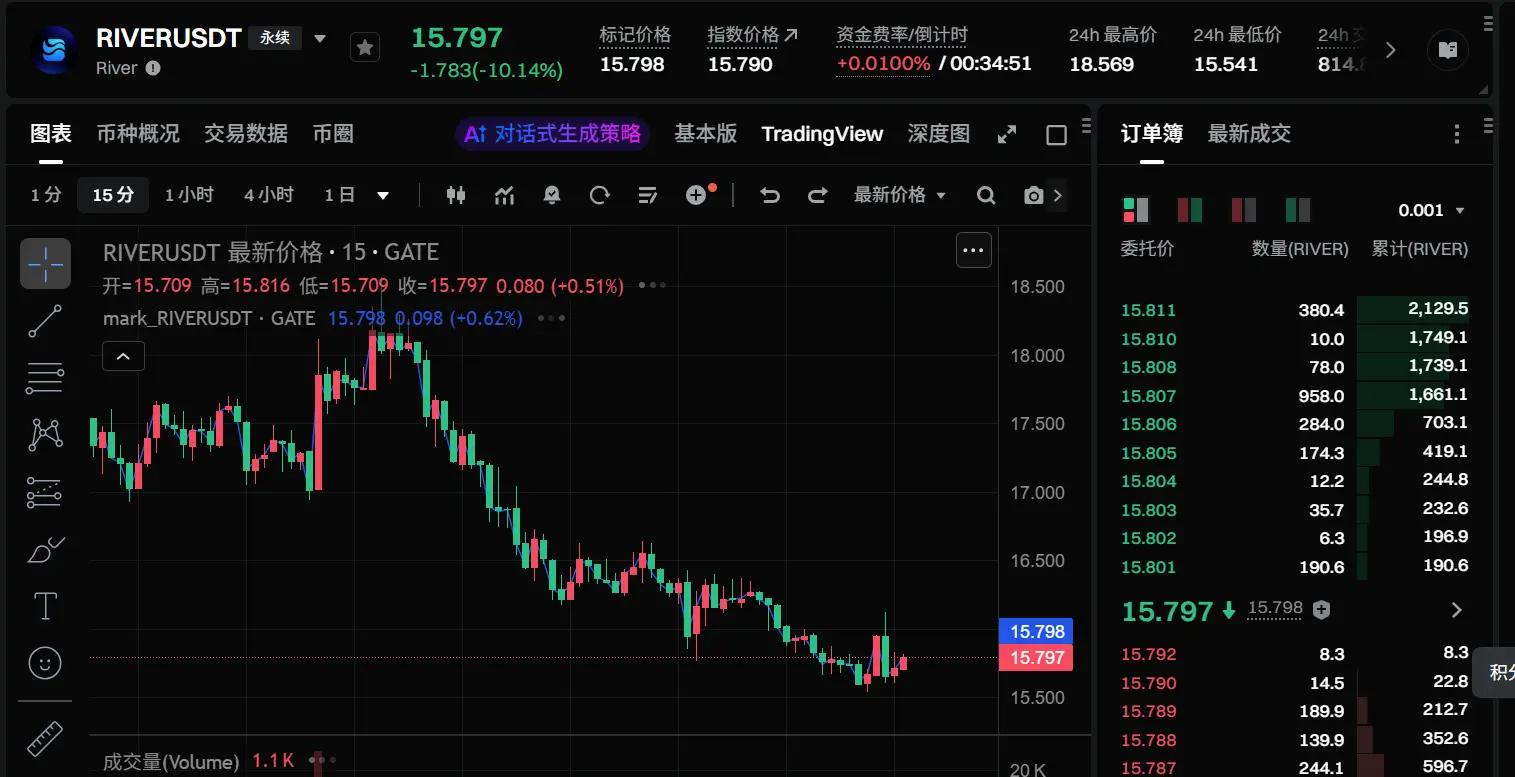1515x777 pixels.
Task: Switch to the 订单簿 tab
Action: 1152,134
